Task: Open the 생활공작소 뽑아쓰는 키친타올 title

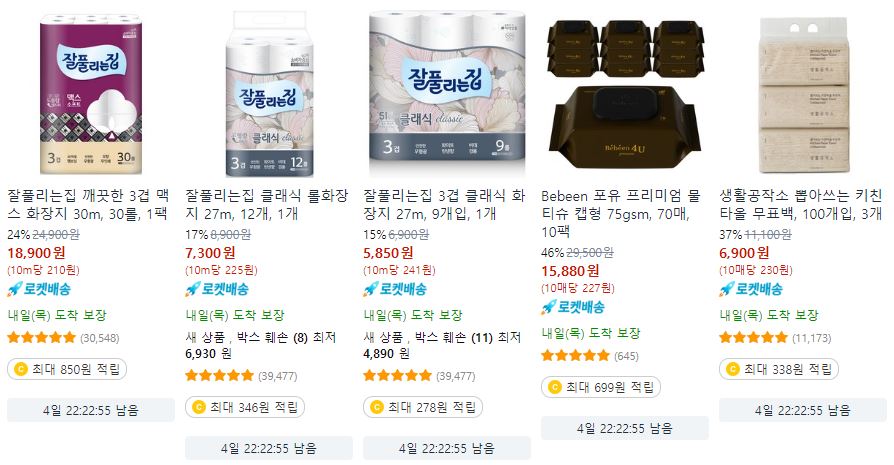Action: point(801,205)
